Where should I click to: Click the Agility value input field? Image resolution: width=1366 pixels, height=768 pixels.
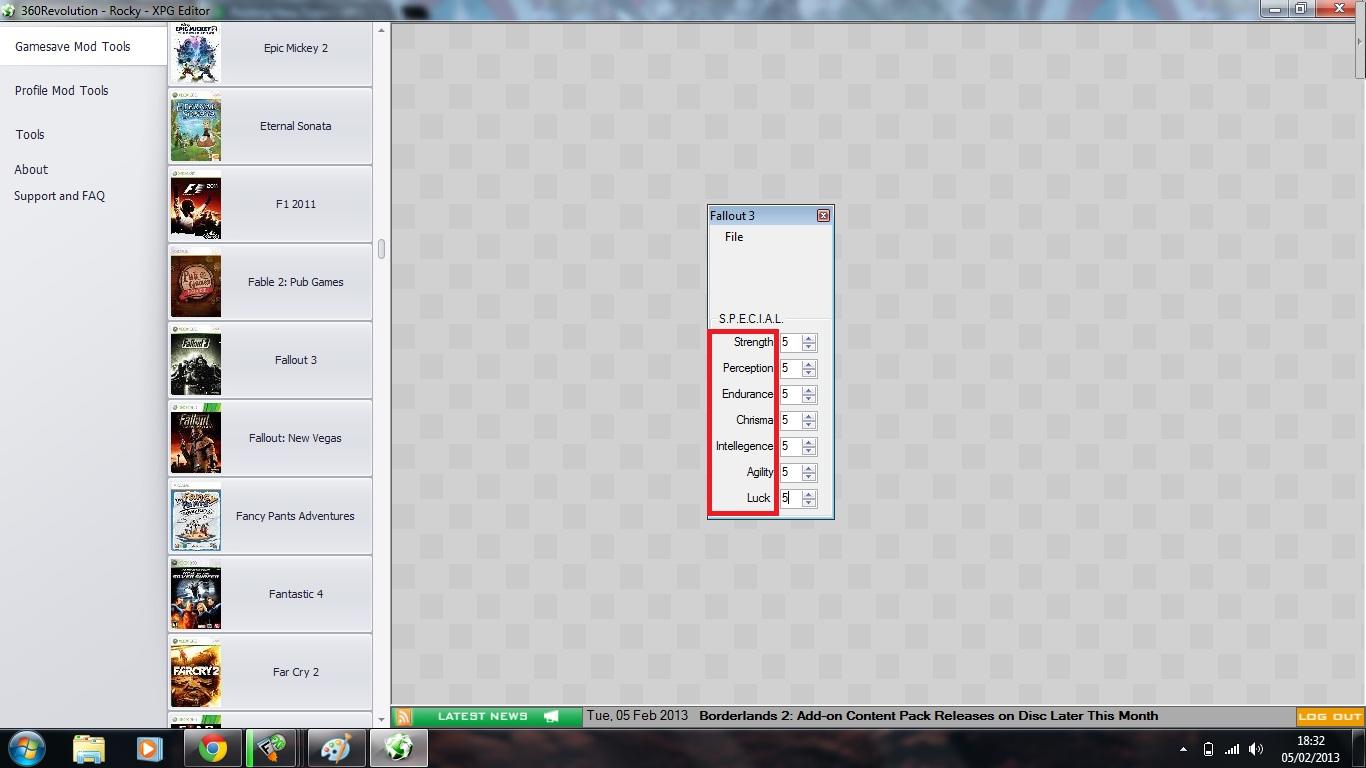click(x=790, y=472)
